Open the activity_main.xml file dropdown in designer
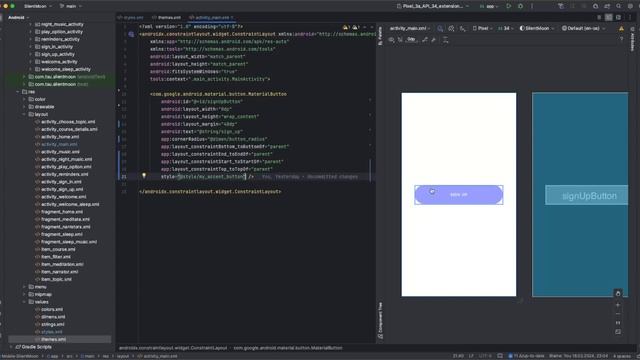The height and width of the screenshot is (360, 640). coord(409,29)
